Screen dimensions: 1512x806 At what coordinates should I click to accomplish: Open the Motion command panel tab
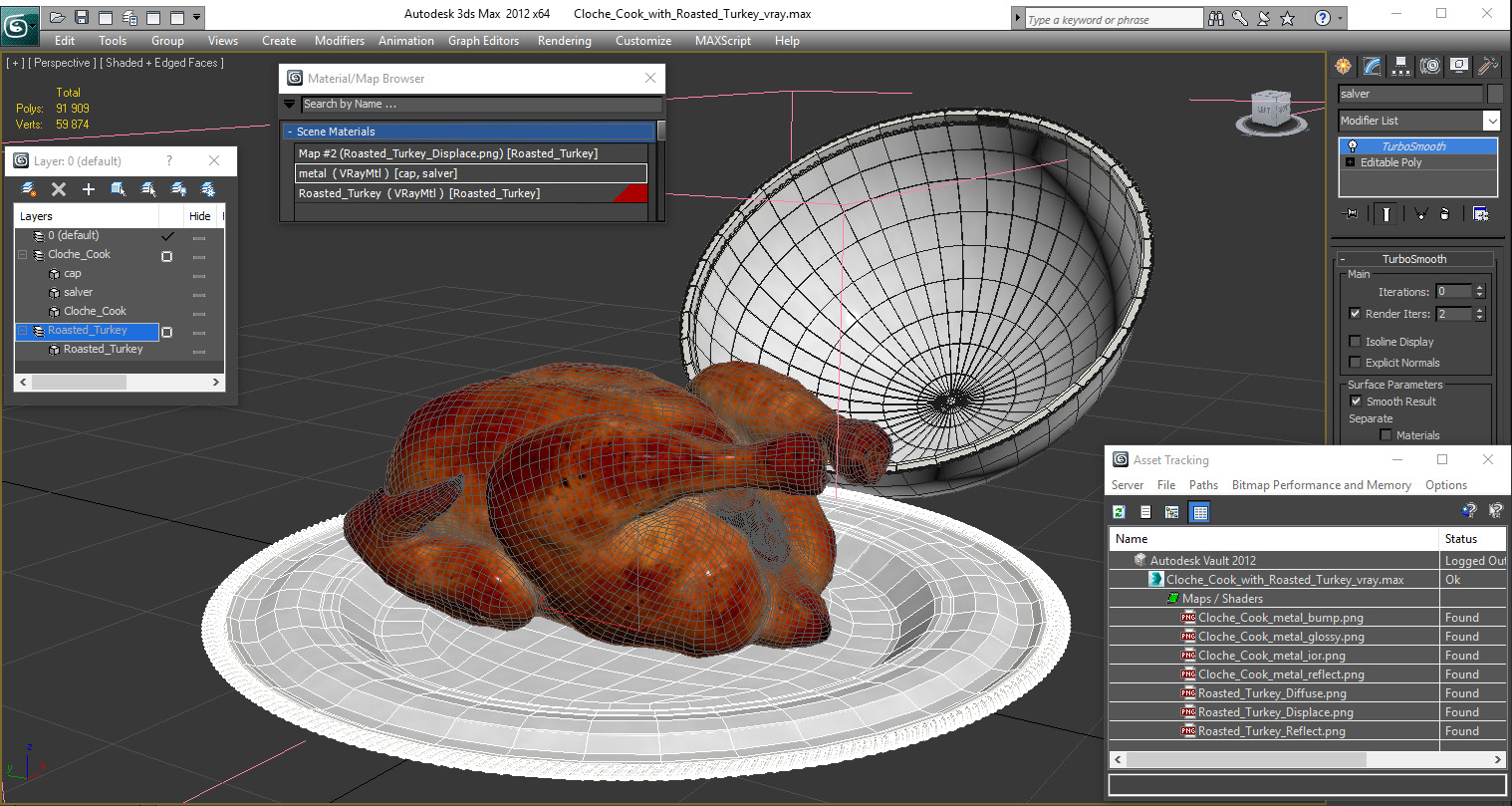[1430, 66]
